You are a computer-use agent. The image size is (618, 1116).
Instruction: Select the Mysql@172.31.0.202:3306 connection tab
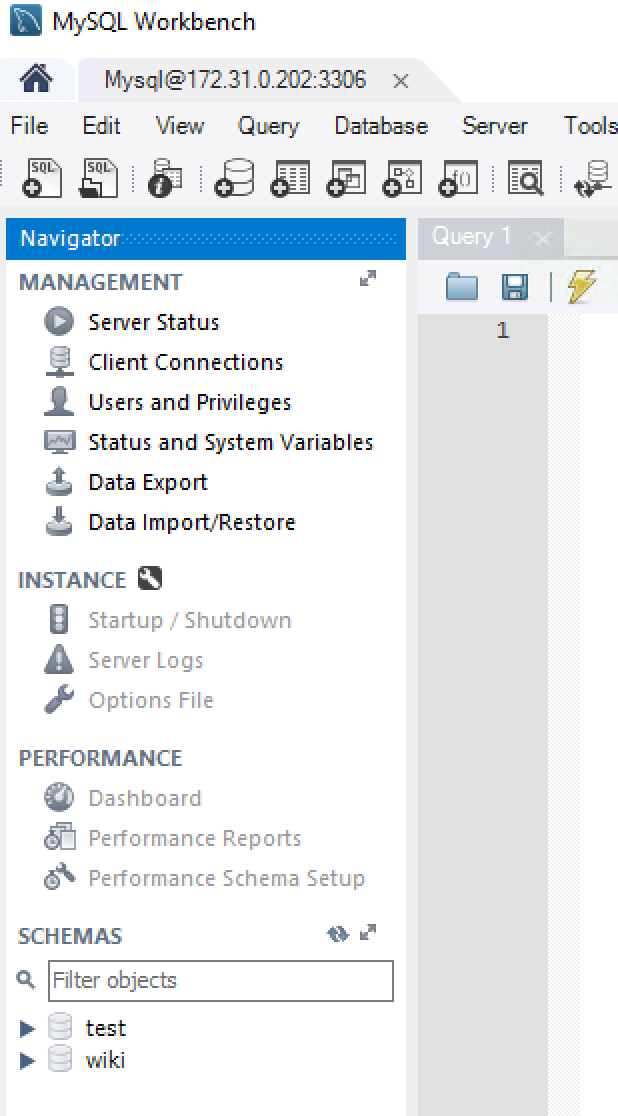coord(235,80)
